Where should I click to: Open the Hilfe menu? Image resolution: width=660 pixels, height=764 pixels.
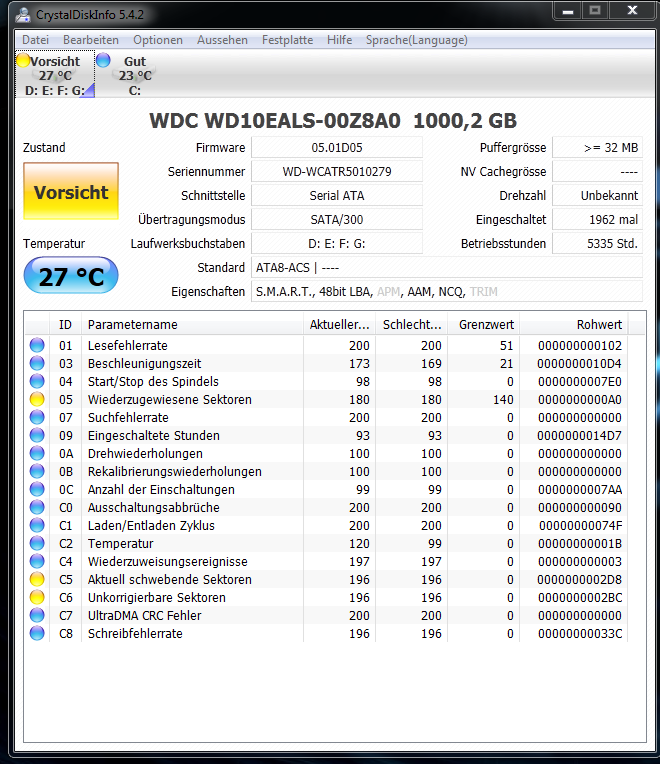pos(339,40)
